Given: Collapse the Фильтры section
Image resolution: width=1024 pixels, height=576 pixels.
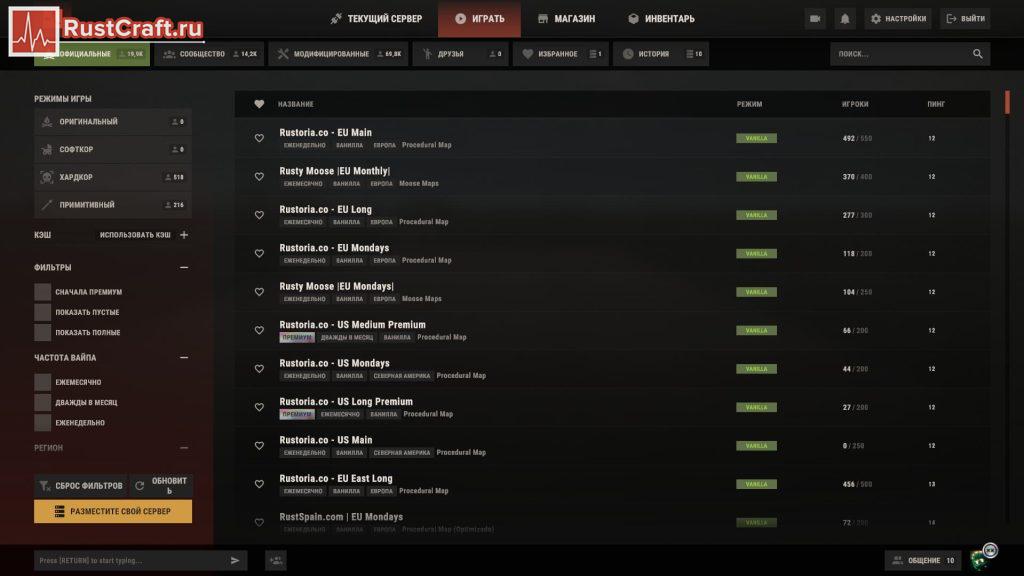Looking at the screenshot, I should tap(184, 268).
